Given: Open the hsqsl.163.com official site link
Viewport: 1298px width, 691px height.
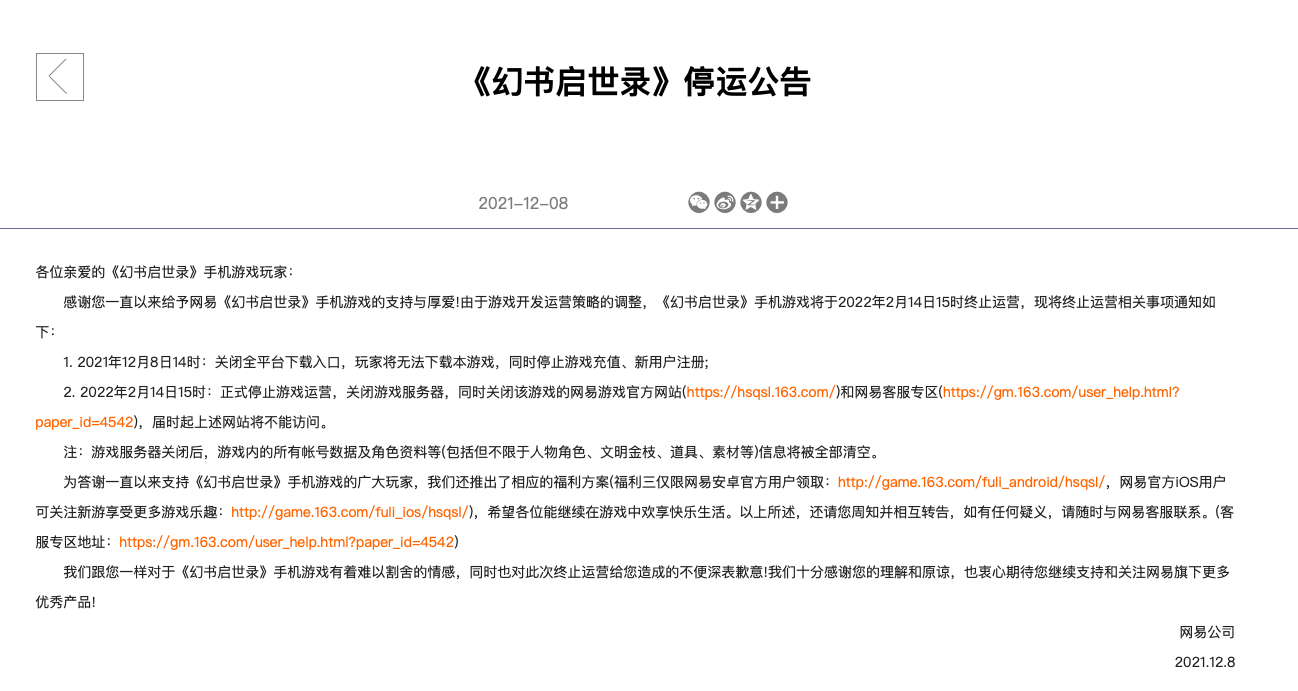Looking at the screenshot, I should (761, 392).
